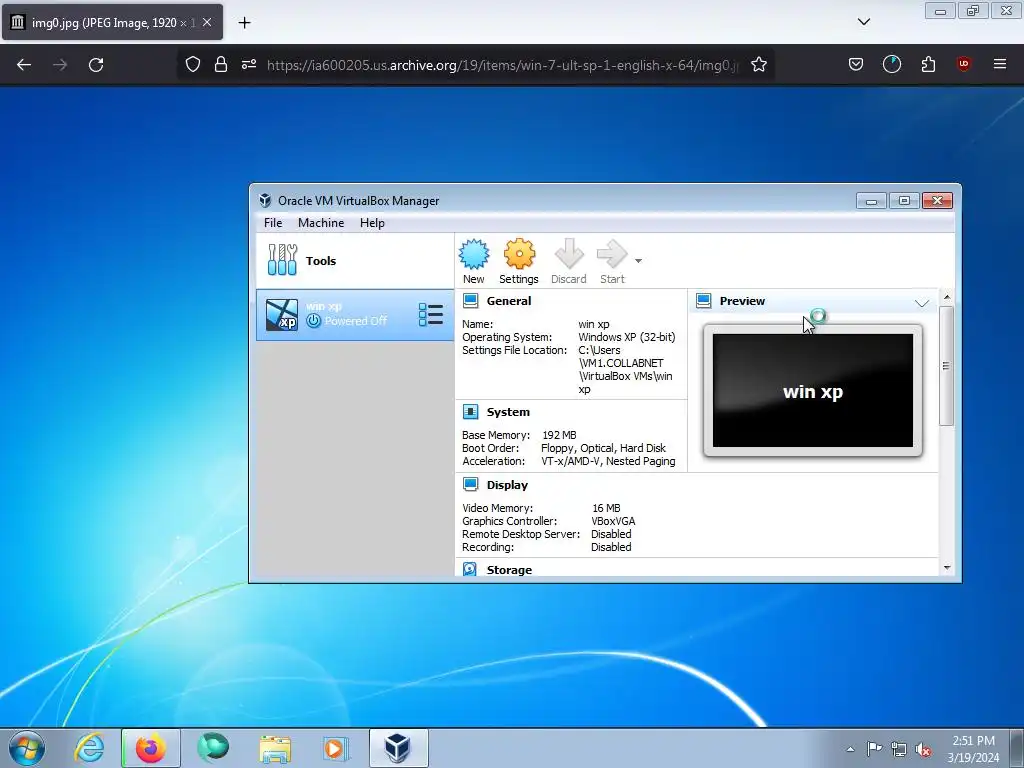Open the list all tabs dropdown
The width and height of the screenshot is (1024, 768).
point(863,22)
